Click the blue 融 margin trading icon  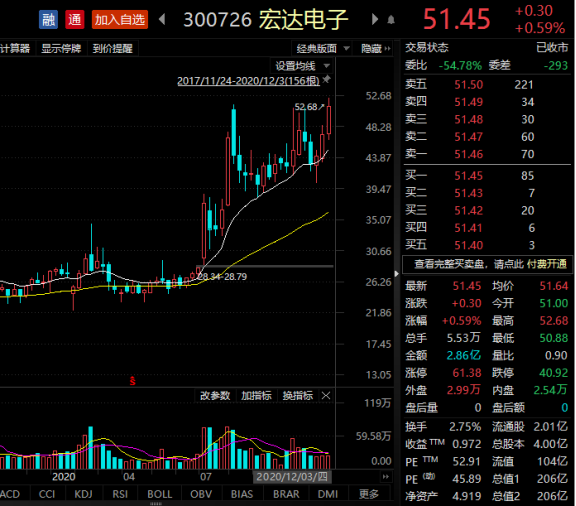tap(48, 19)
